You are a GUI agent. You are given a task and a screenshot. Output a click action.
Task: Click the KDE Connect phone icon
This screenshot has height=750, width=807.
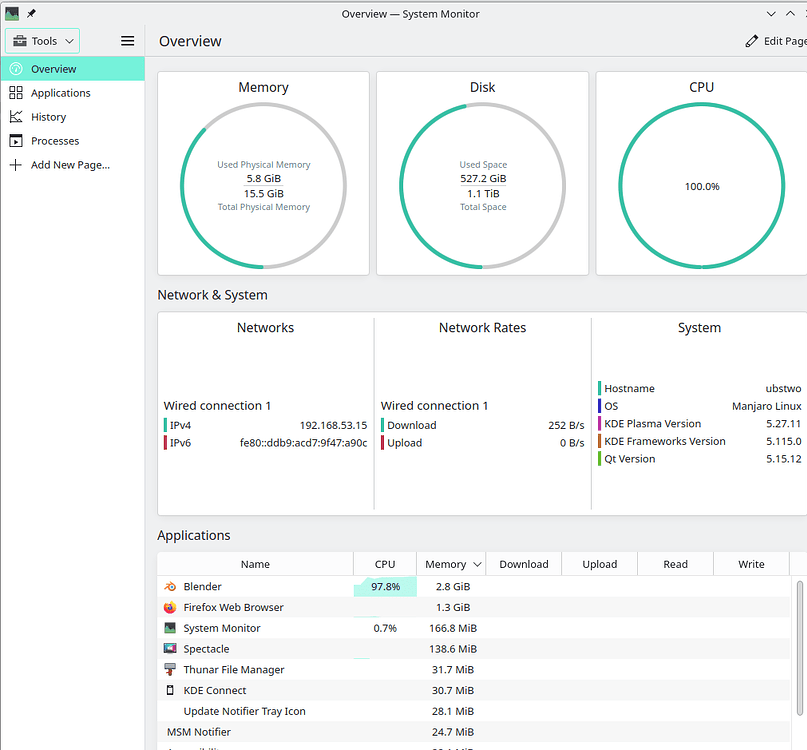[x=170, y=690]
